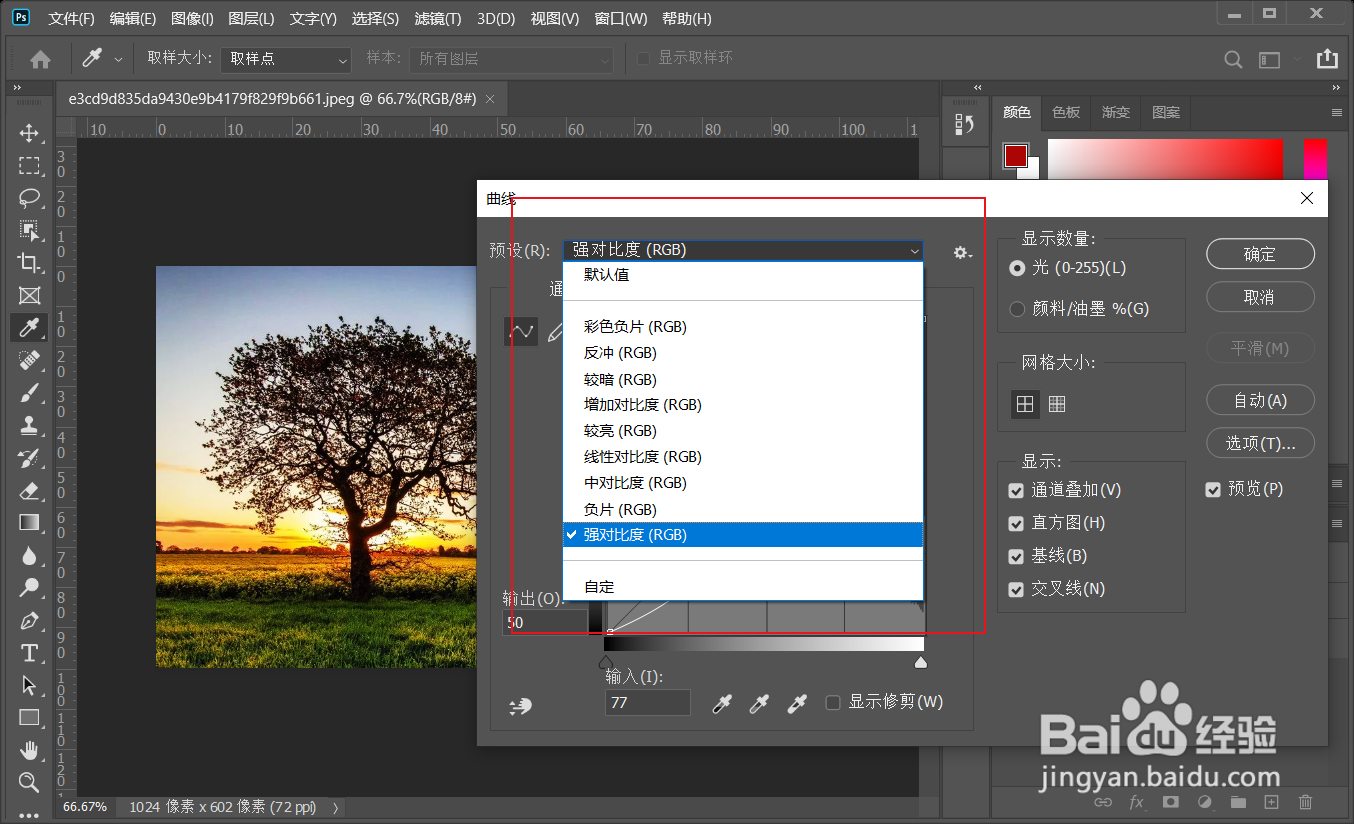
Task: Click the gray point eyedropper in Curves
Action: (759, 704)
